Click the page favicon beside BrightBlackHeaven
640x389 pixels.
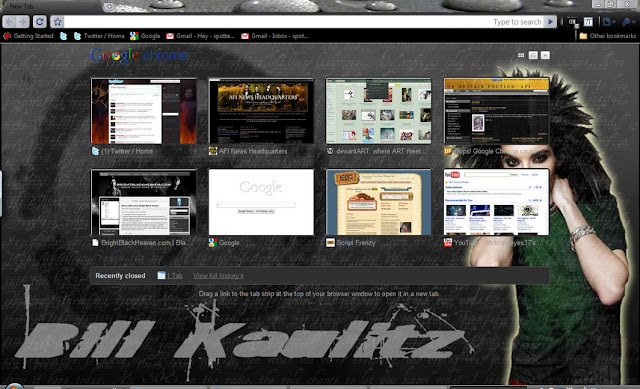[x=95, y=243]
